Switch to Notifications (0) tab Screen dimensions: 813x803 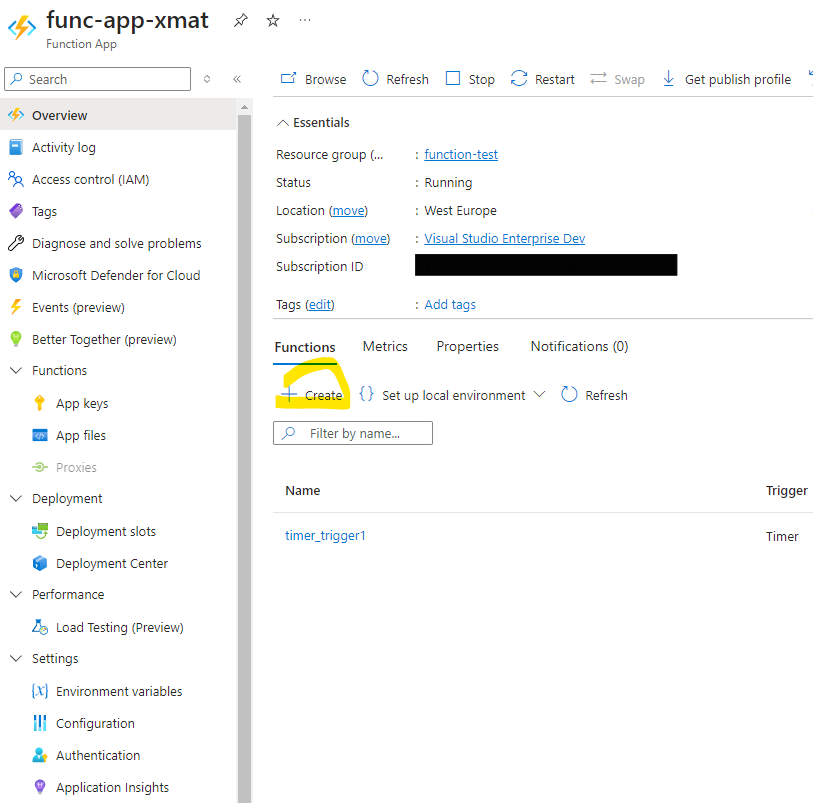[x=579, y=346]
